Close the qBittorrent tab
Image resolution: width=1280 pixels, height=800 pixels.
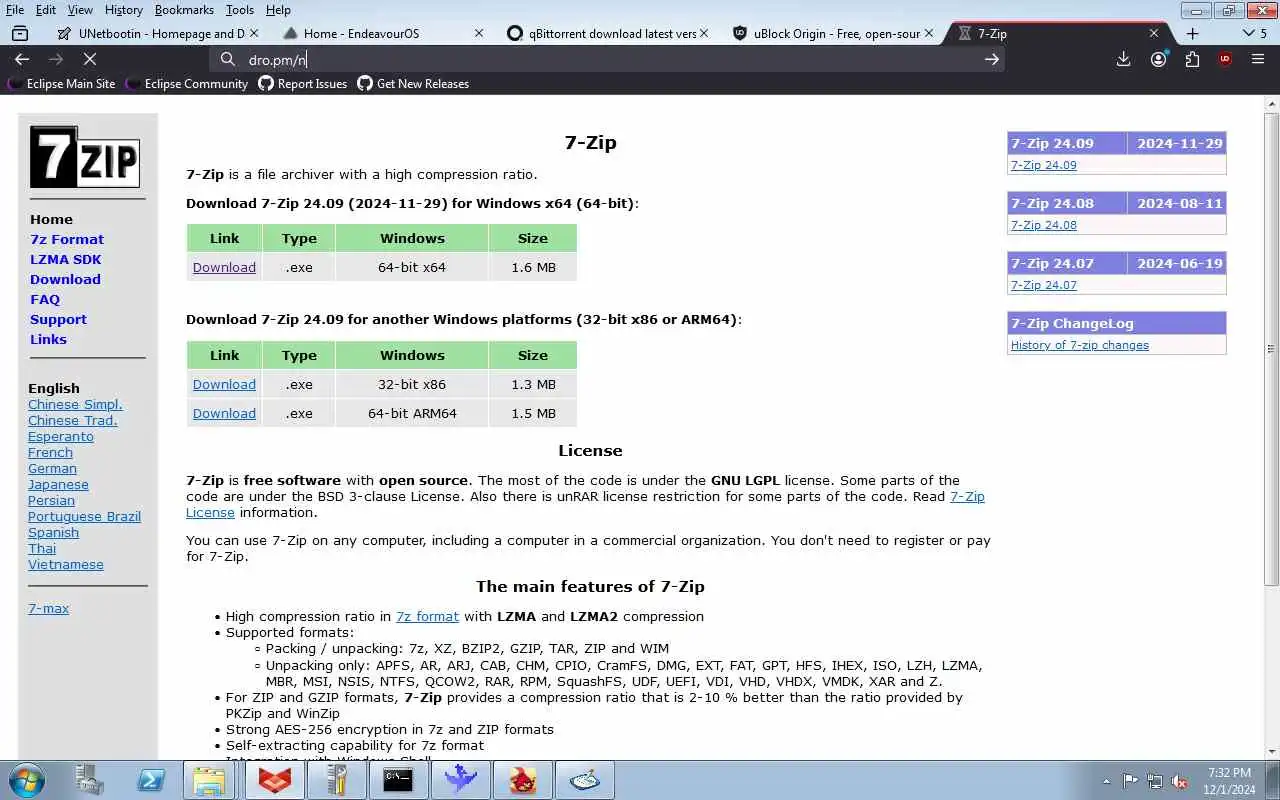coord(704,33)
